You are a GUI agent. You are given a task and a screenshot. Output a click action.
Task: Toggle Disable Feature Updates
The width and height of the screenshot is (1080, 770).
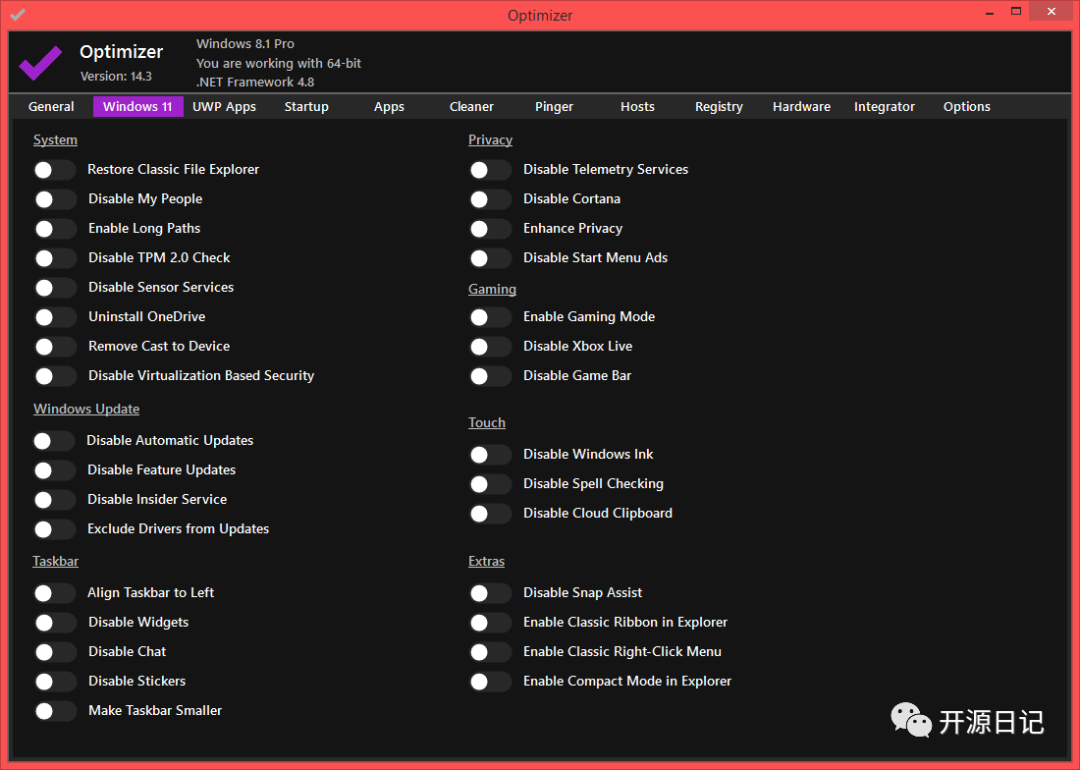[55, 470]
